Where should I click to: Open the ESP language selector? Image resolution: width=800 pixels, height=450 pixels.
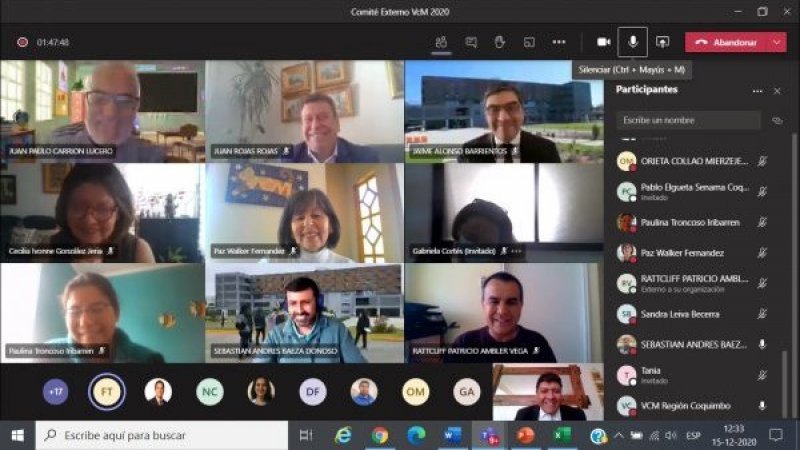[693, 435]
